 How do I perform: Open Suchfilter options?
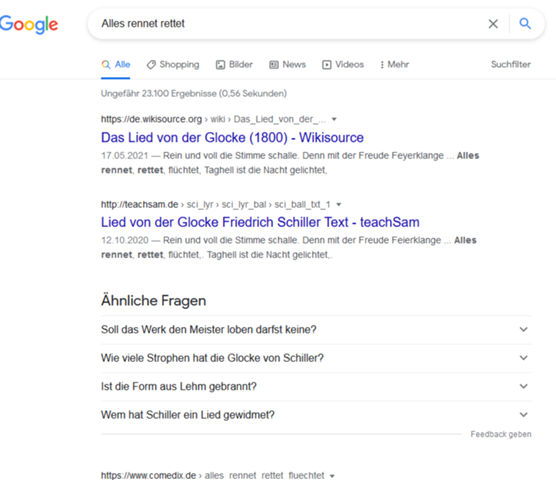click(x=511, y=65)
